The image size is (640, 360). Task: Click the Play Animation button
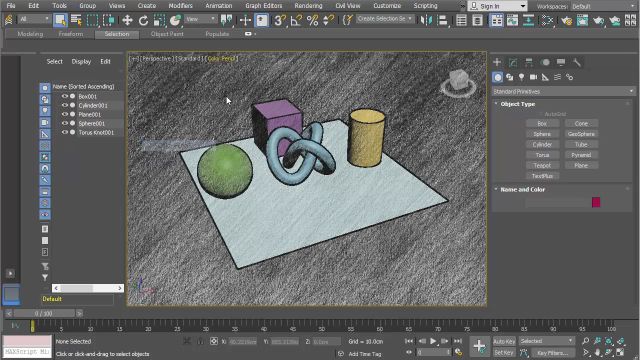pos(433,341)
